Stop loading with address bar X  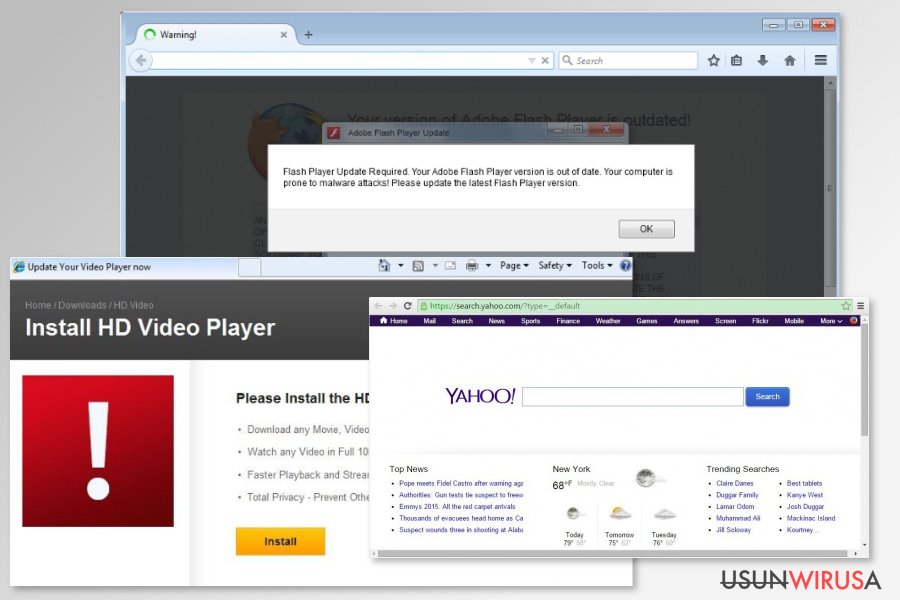click(x=545, y=60)
